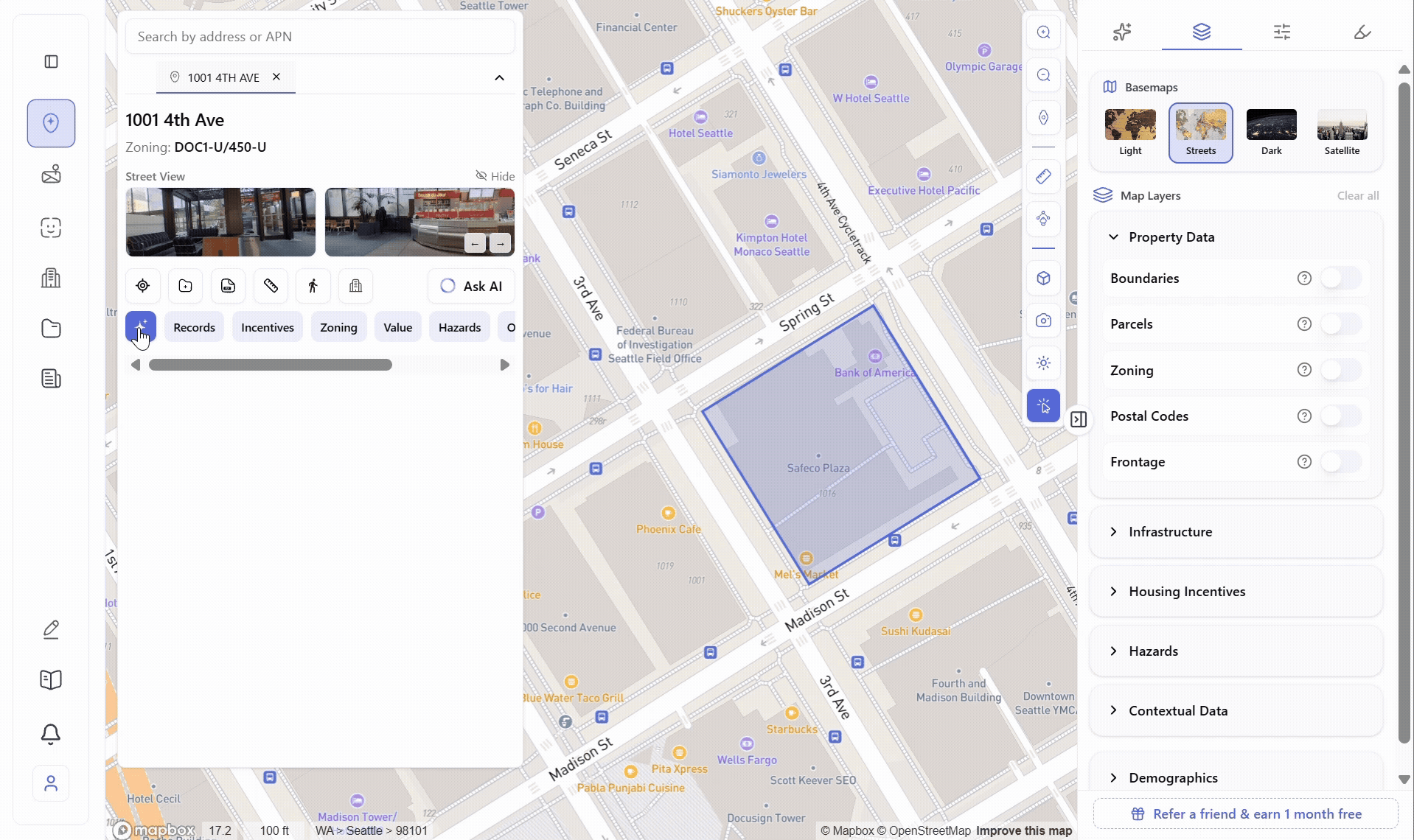The image size is (1414, 840).
Task: Expand the Infrastructure section
Action: pos(1236,532)
